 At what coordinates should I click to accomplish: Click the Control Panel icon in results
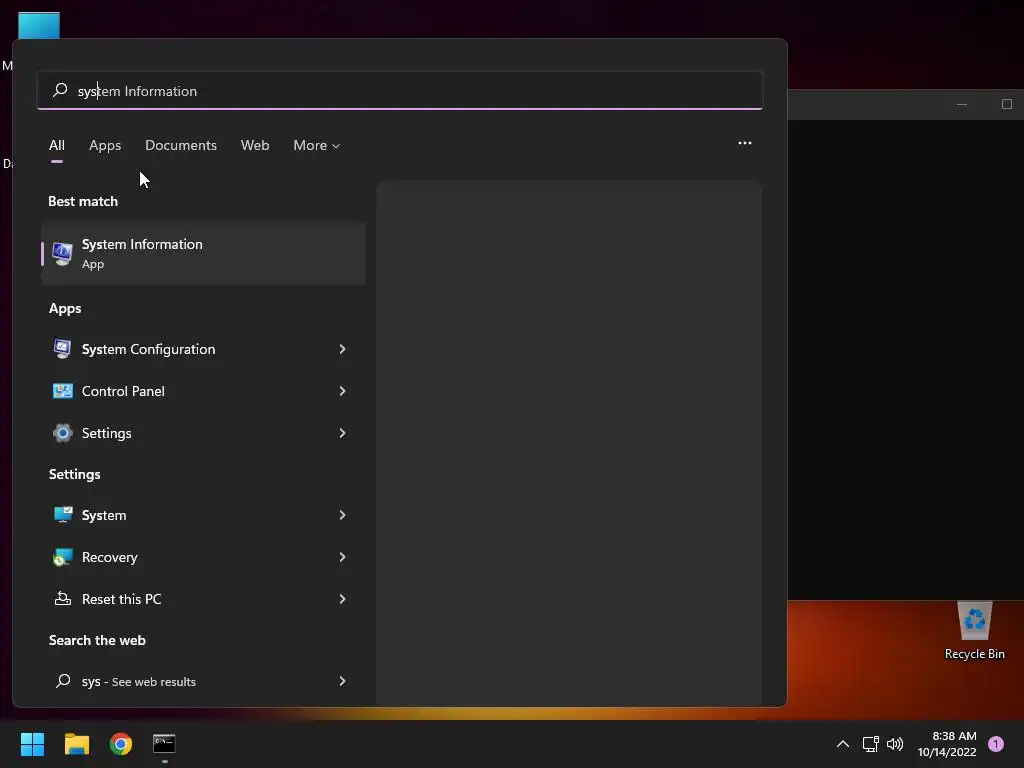coord(63,391)
